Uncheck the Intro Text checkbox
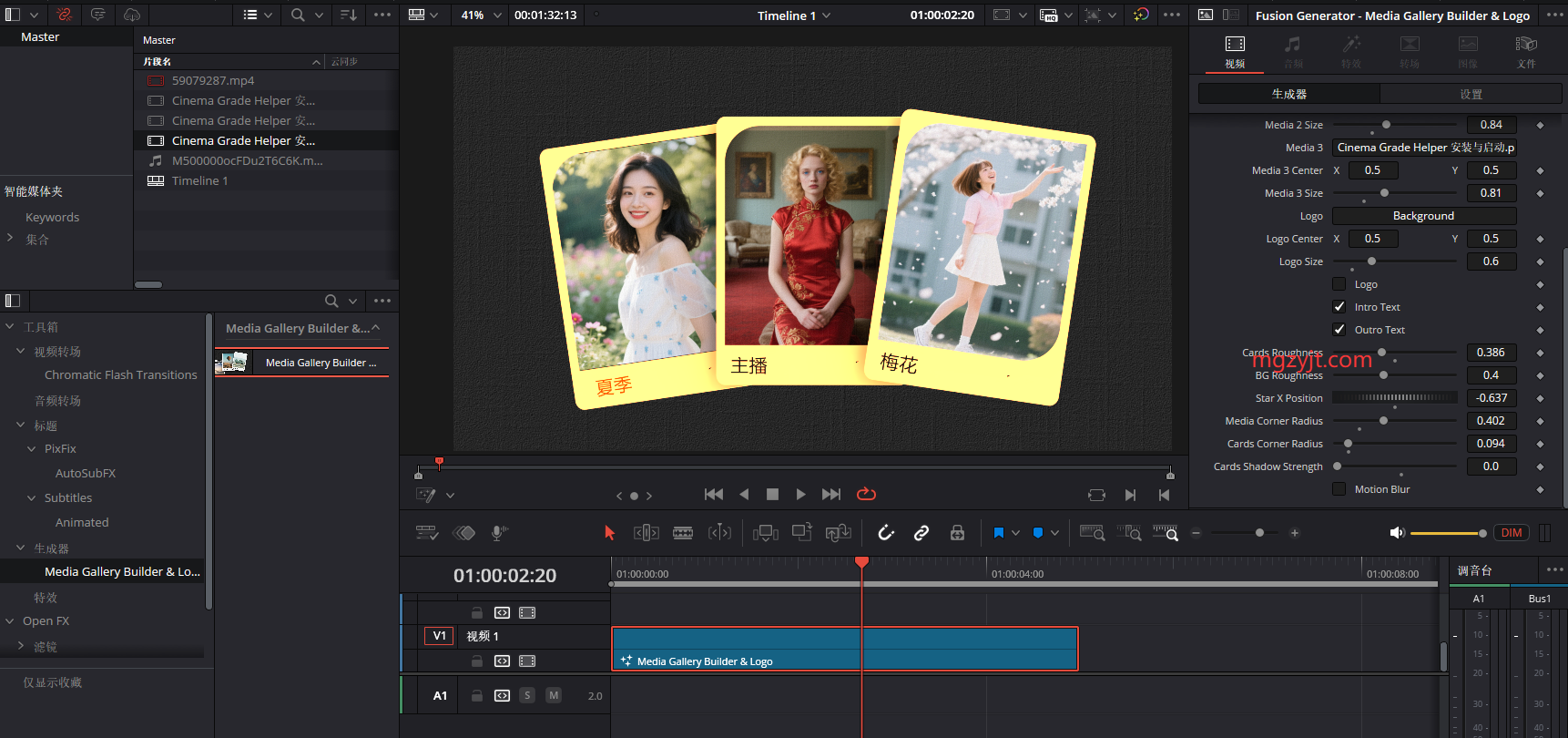Image resolution: width=1568 pixels, height=738 pixels. pyautogui.click(x=1339, y=307)
